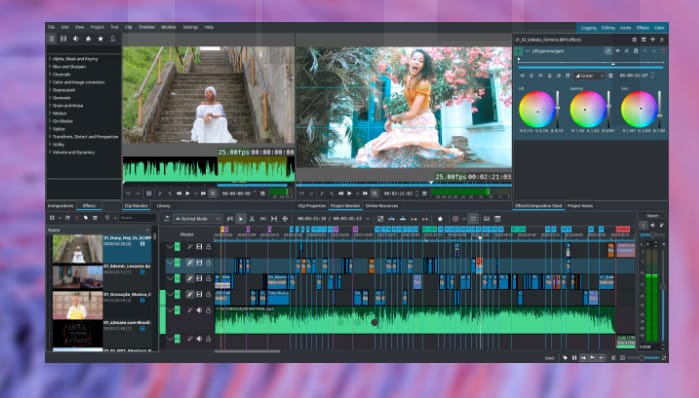Select the timeline selection arrow tool

point(241,219)
